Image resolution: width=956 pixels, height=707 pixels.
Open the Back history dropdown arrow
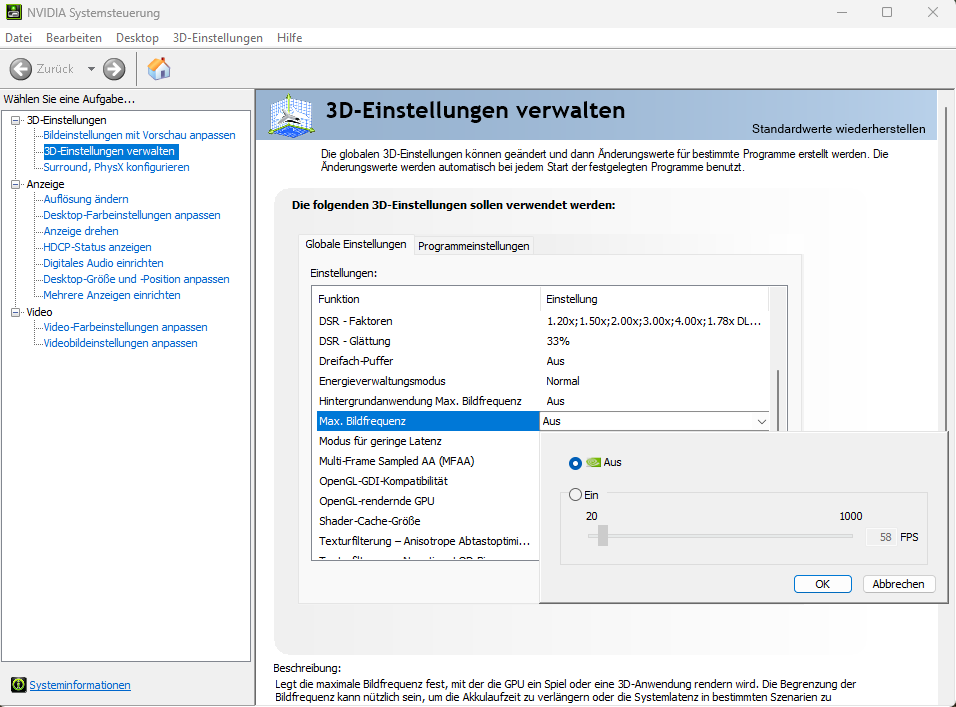[91, 69]
